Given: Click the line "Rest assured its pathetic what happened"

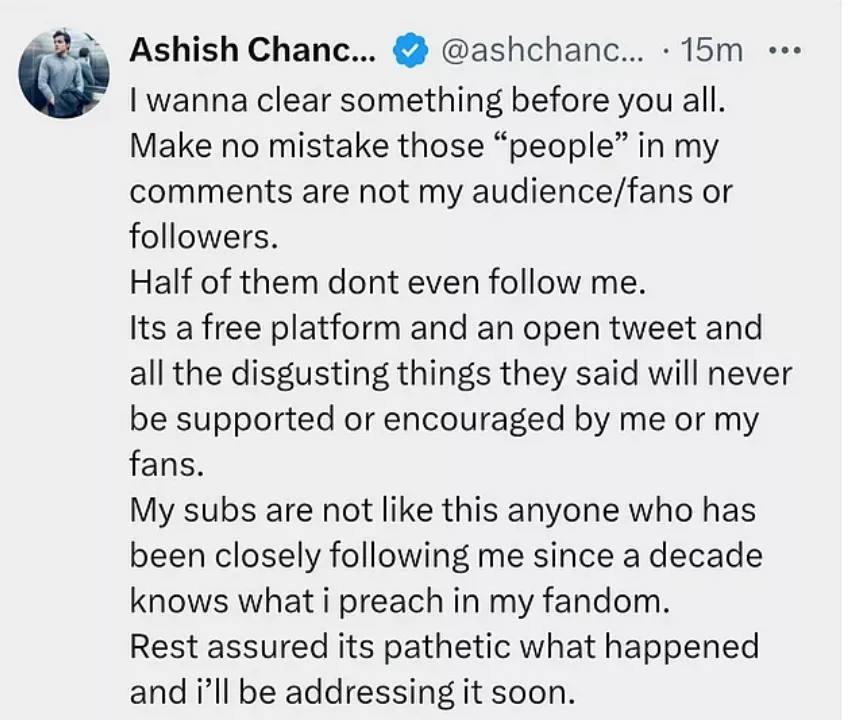Looking at the screenshot, I should [x=445, y=646].
